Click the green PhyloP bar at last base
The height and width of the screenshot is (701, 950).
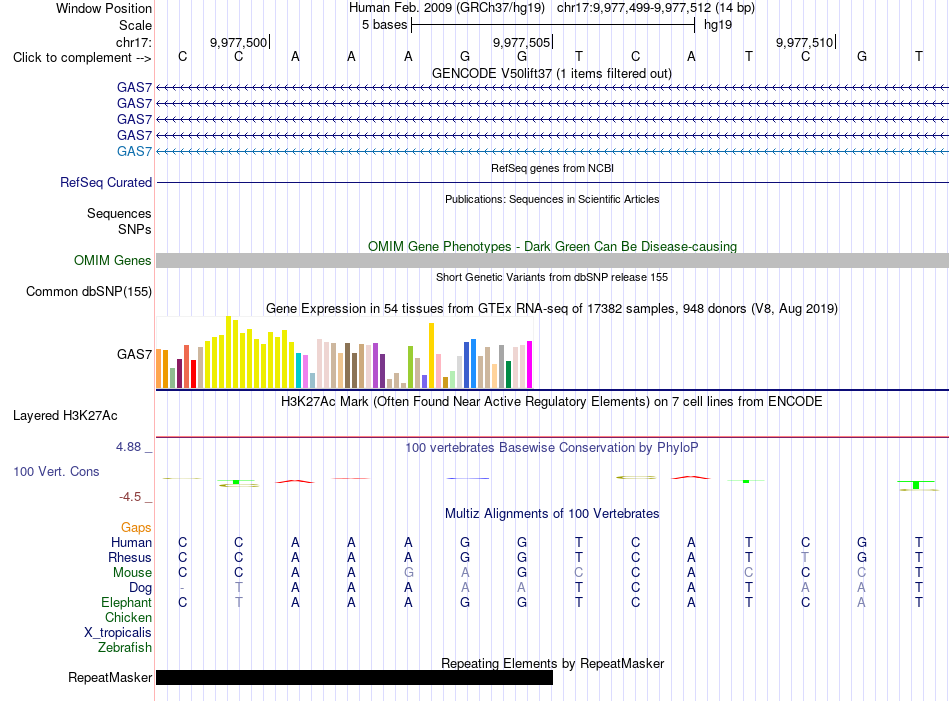[x=916, y=485]
